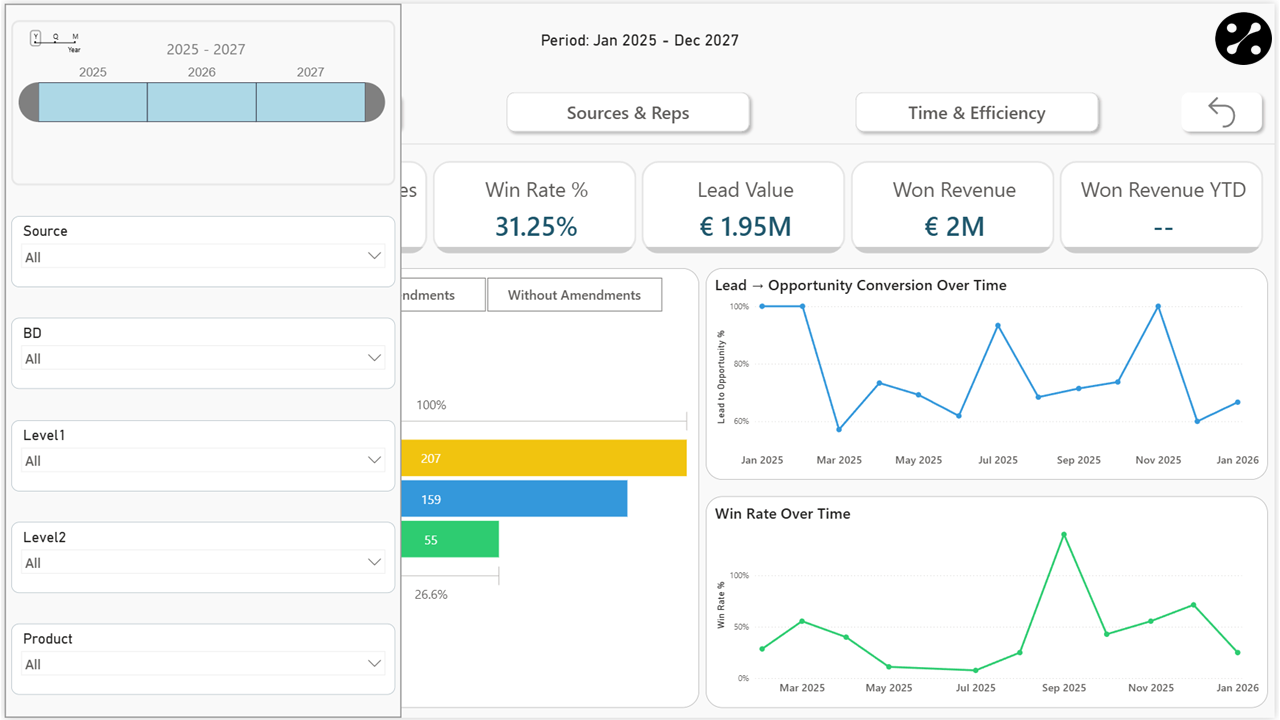
Task: Switch to Sources & Reps page
Action: [x=628, y=113]
